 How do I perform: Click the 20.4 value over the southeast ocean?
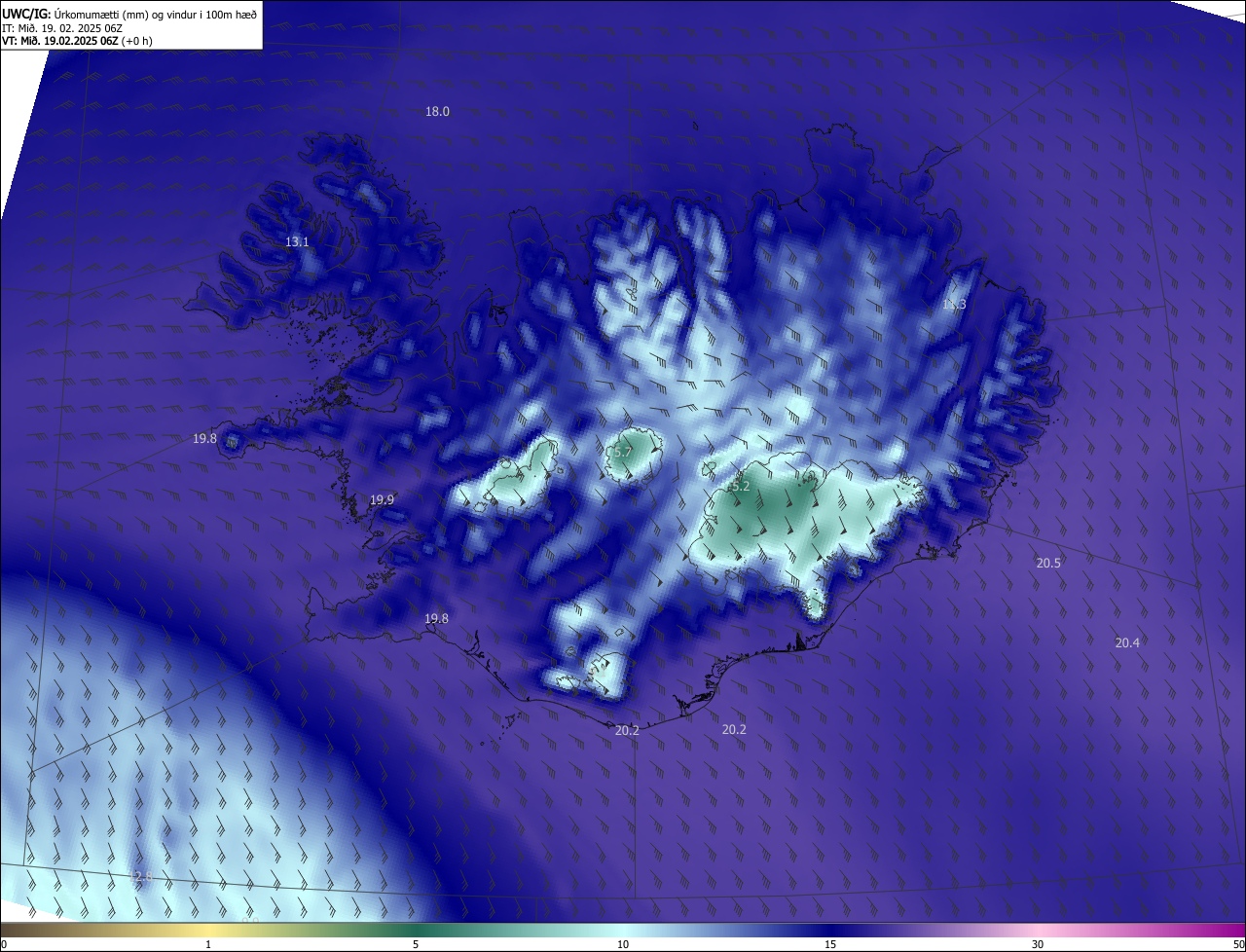tap(1127, 642)
